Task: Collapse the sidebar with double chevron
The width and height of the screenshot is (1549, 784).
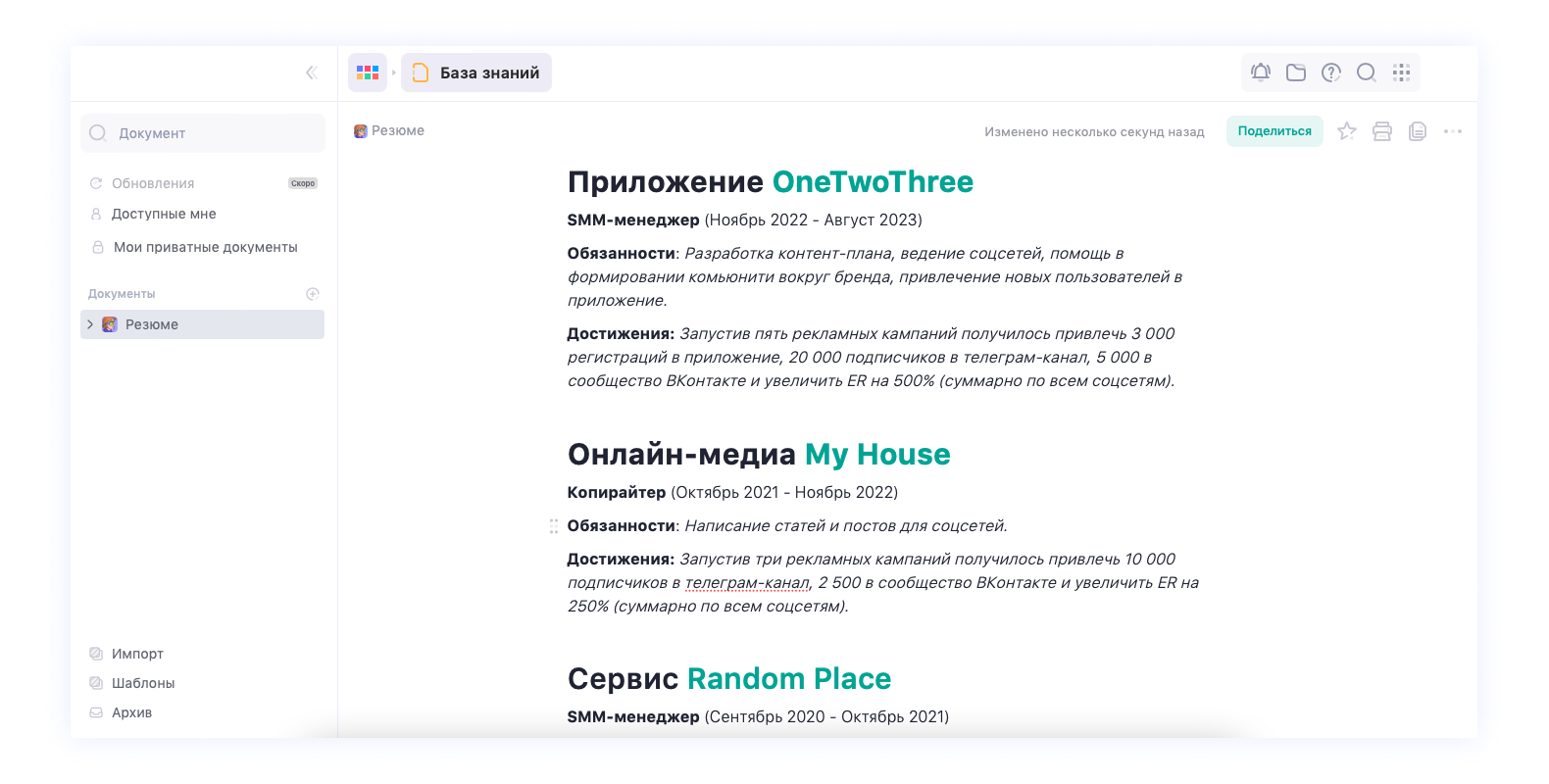Action: tap(311, 73)
